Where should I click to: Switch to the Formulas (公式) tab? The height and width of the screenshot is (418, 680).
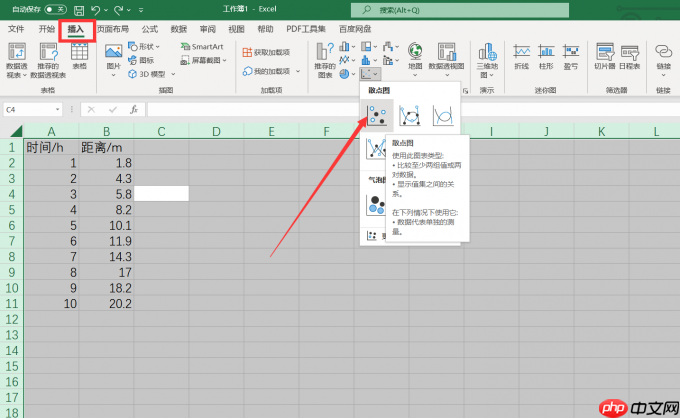149,29
